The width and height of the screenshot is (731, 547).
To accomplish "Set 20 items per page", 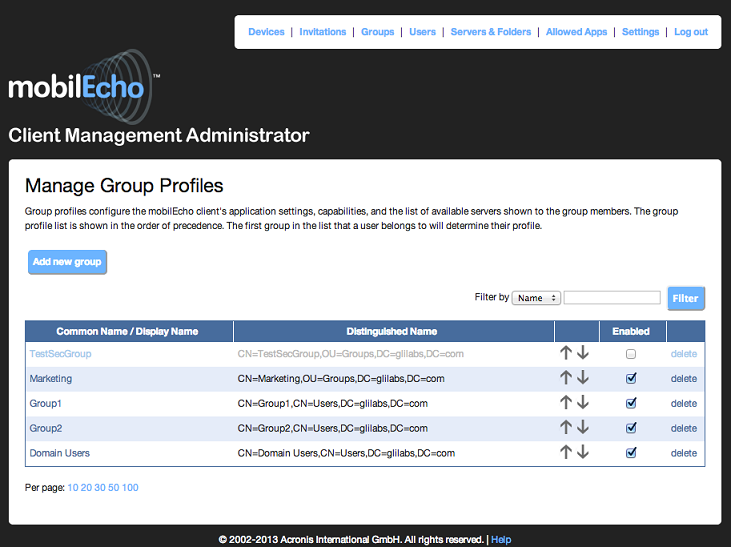I will [x=86, y=487].
